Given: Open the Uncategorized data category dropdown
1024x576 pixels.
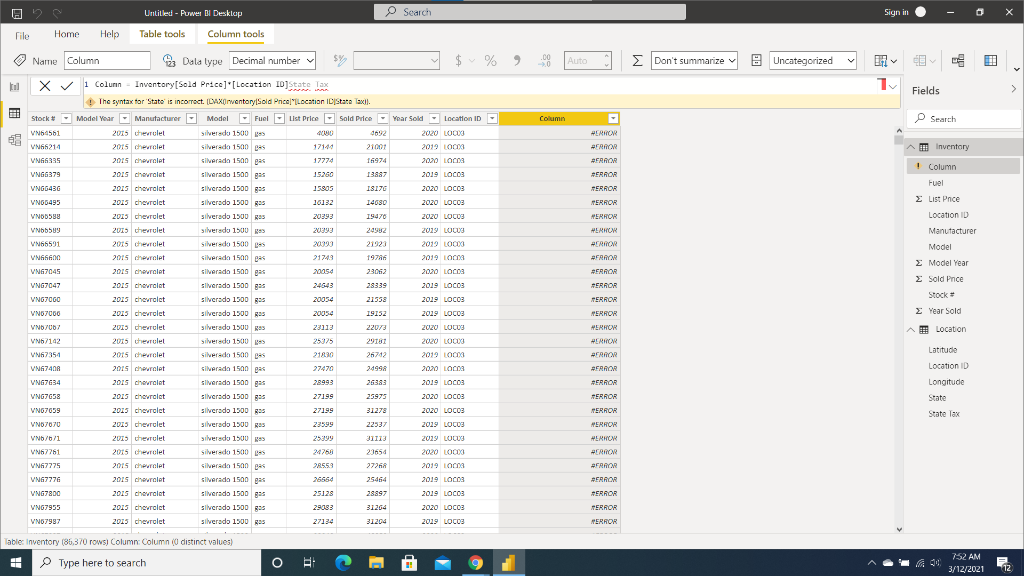Looking at the screenshot, I should (813, 61).
